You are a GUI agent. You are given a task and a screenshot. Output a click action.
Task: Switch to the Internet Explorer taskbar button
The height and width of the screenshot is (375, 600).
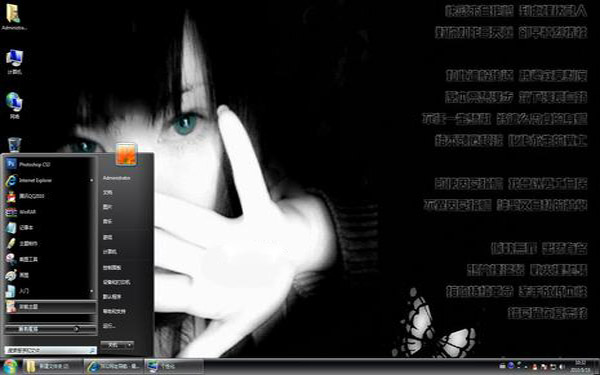tap(113, 367)
